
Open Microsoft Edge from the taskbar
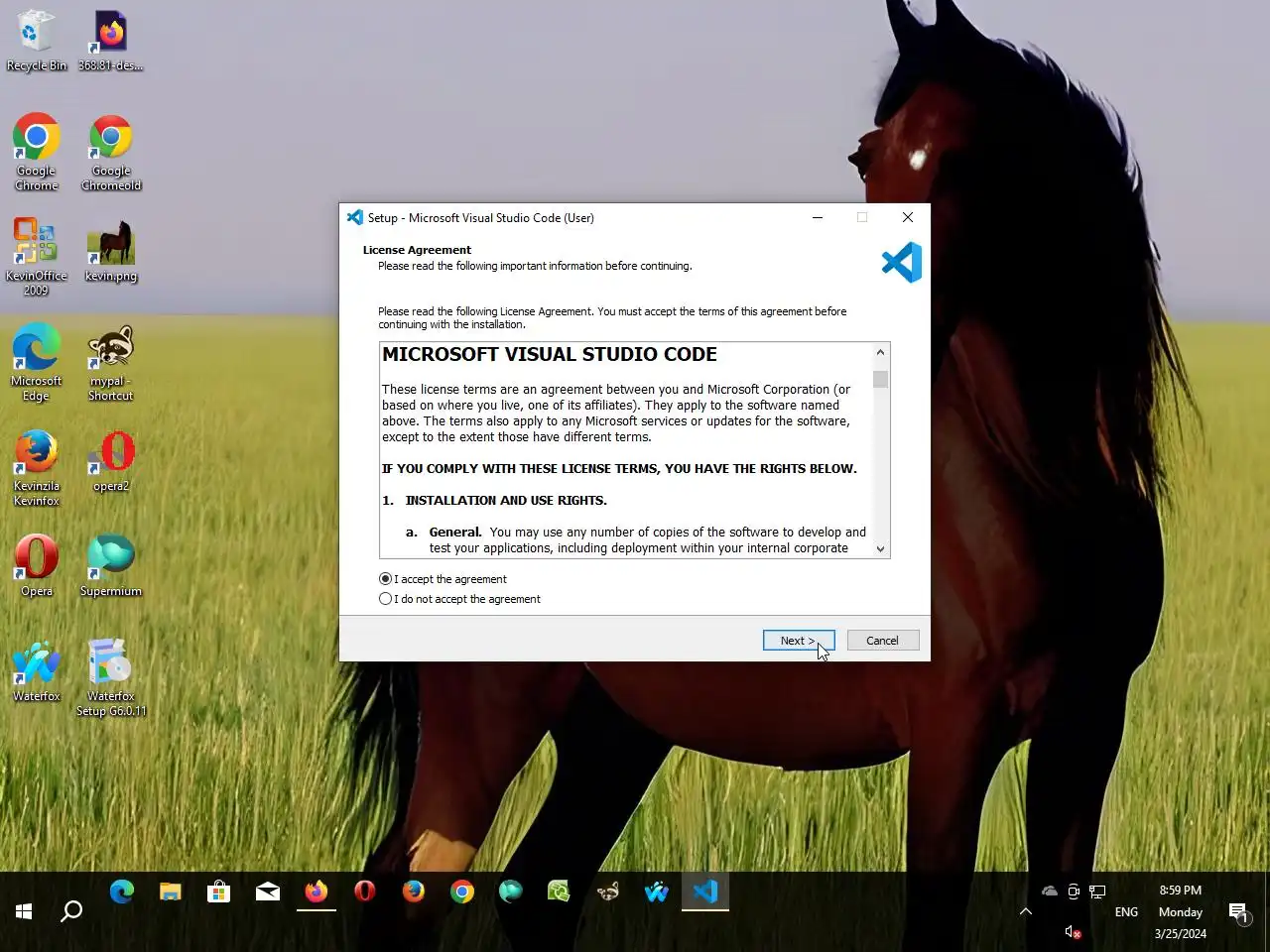point(122,892)
